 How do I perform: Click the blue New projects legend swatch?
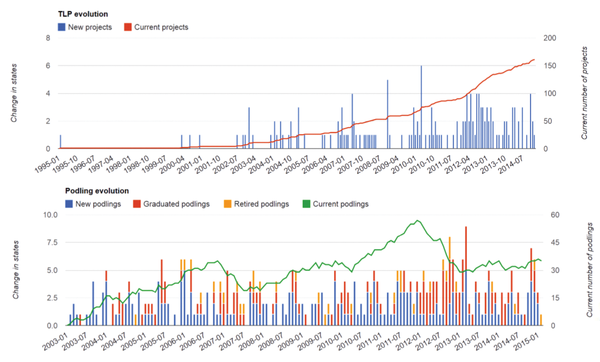coord(62,27)
